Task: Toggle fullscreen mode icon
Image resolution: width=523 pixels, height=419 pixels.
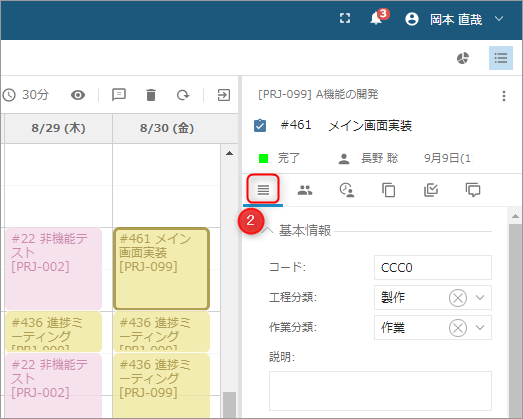Action: (345, 18)
